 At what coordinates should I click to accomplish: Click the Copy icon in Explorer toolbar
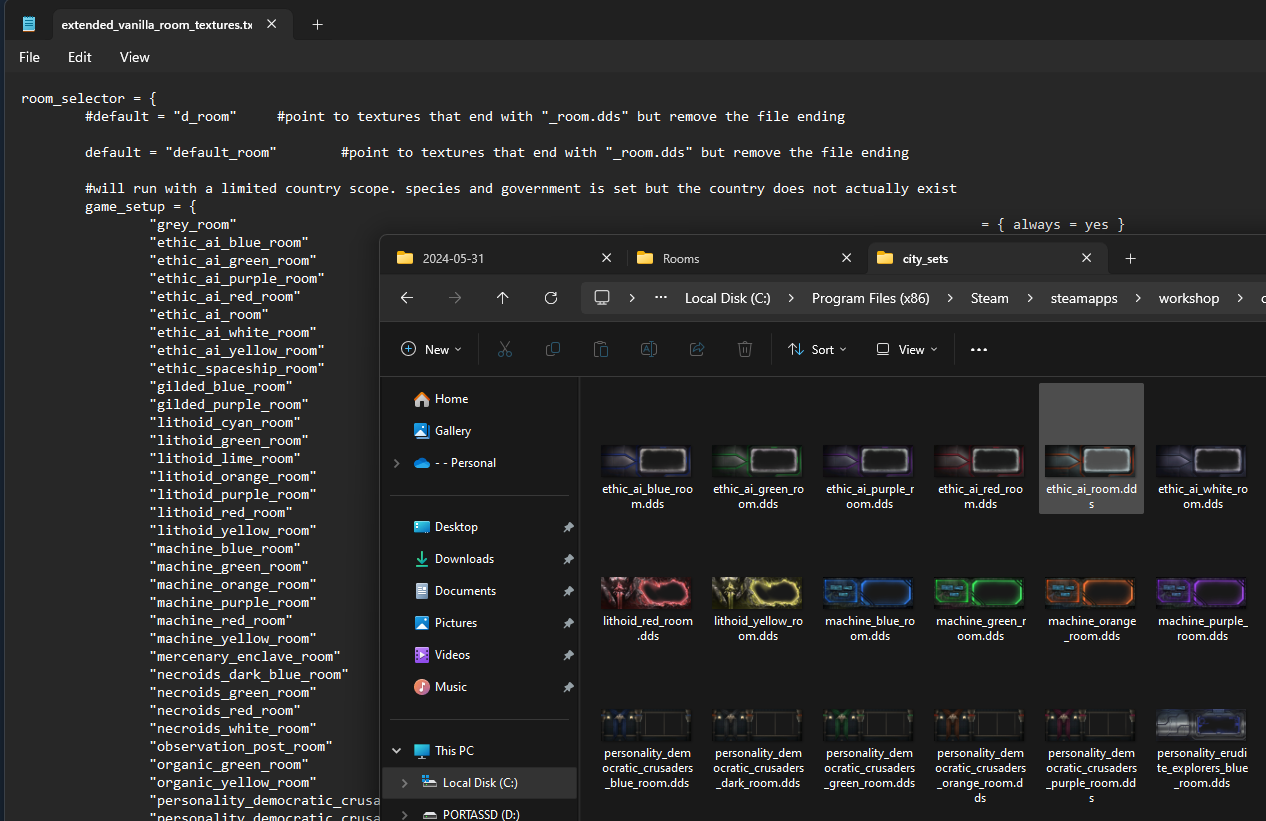[x=553, y=349]
